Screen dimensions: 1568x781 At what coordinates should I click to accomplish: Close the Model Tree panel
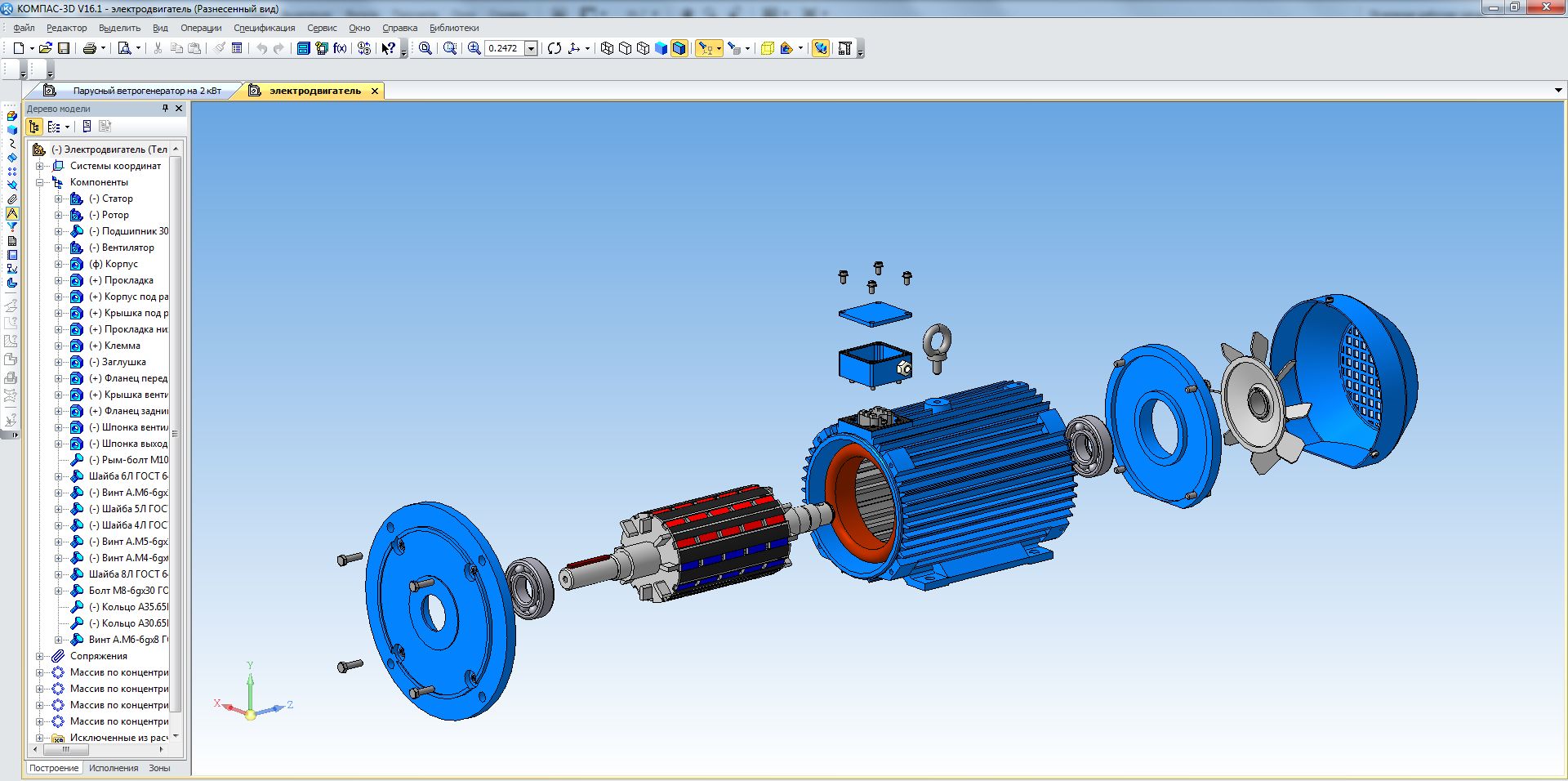(x=179, y=108)
